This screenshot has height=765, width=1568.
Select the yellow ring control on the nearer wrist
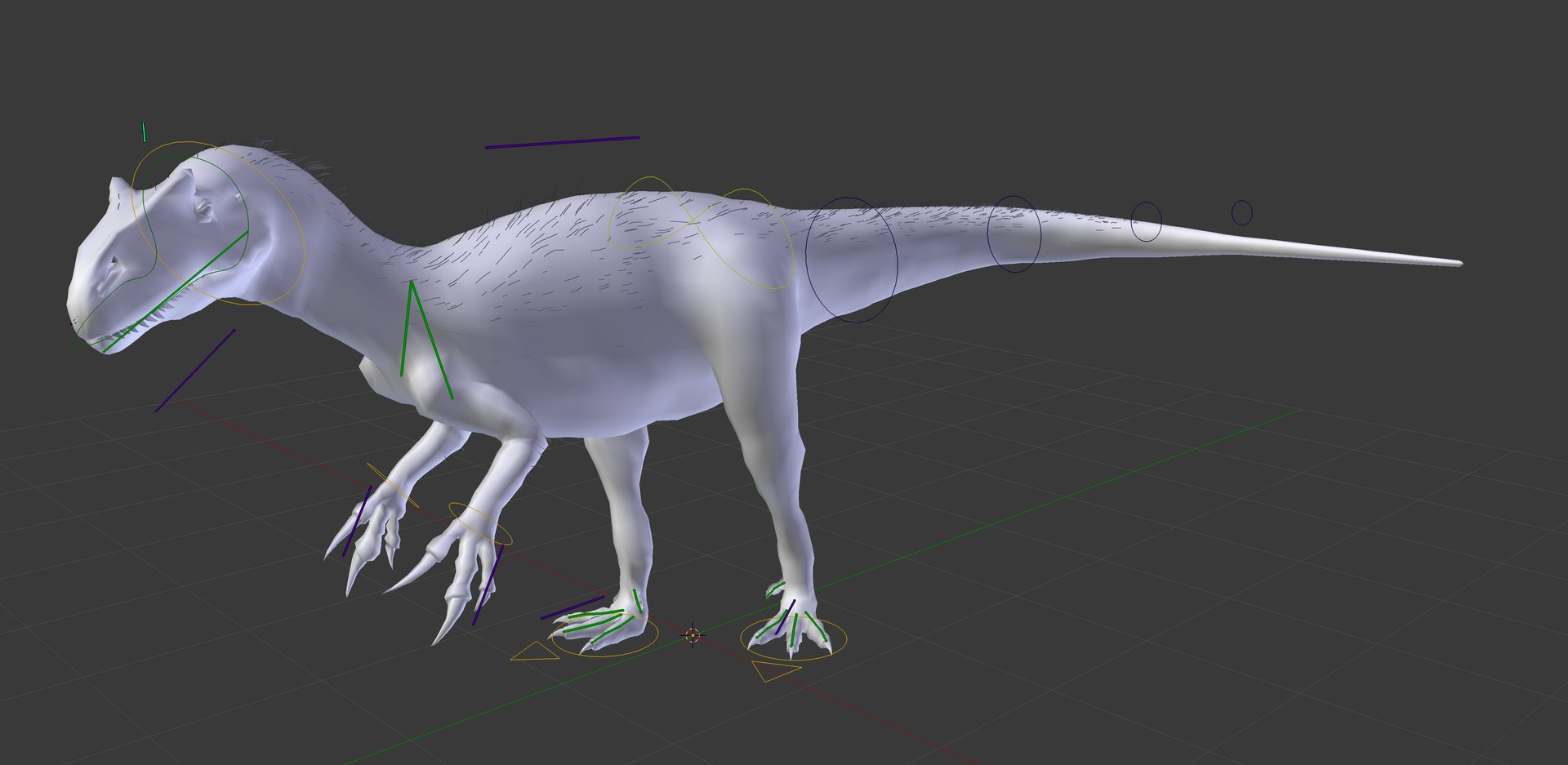480,523
